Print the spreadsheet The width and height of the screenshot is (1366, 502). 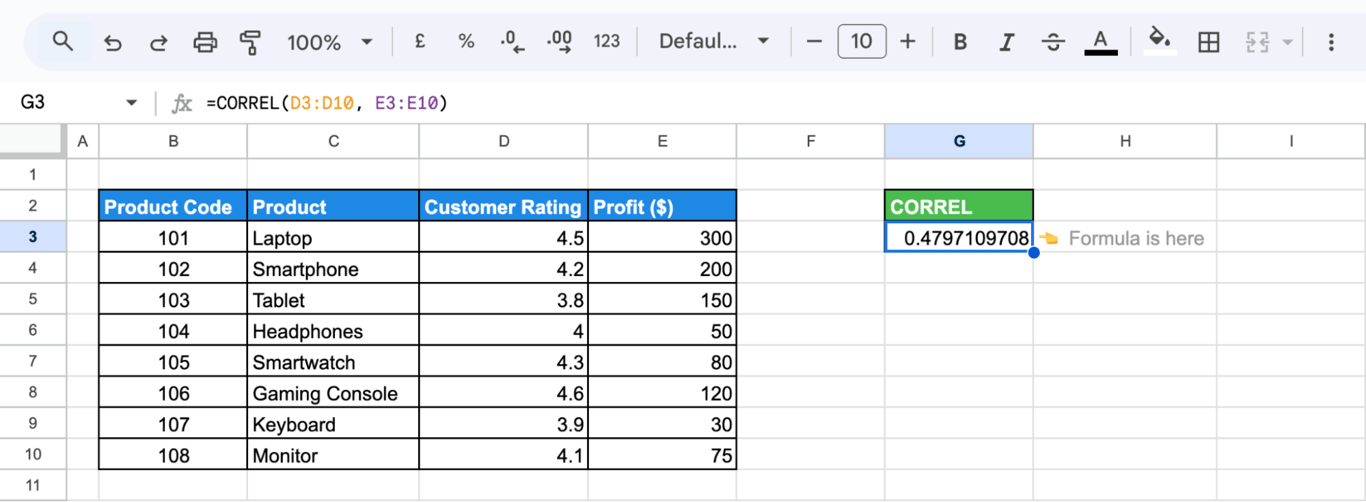click(205, 42)
